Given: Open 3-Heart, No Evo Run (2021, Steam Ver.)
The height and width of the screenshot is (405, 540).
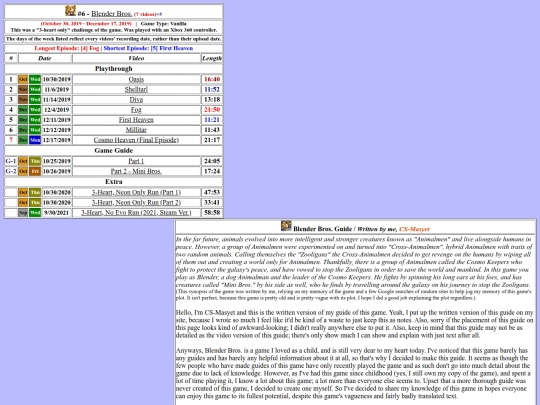Looking at the screenshot, I should click(x=136, y=212).
